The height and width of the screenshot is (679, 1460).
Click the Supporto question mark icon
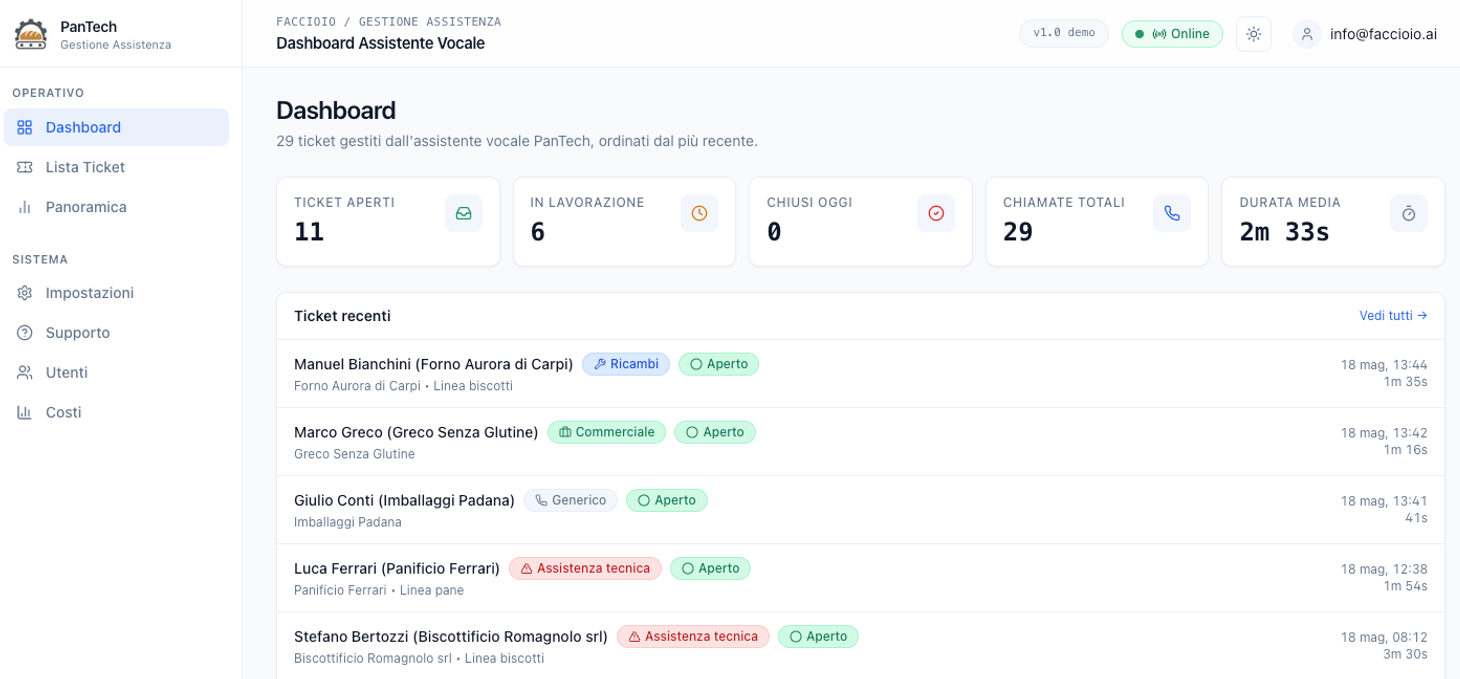pyautogui.click(x=25, y=333)
